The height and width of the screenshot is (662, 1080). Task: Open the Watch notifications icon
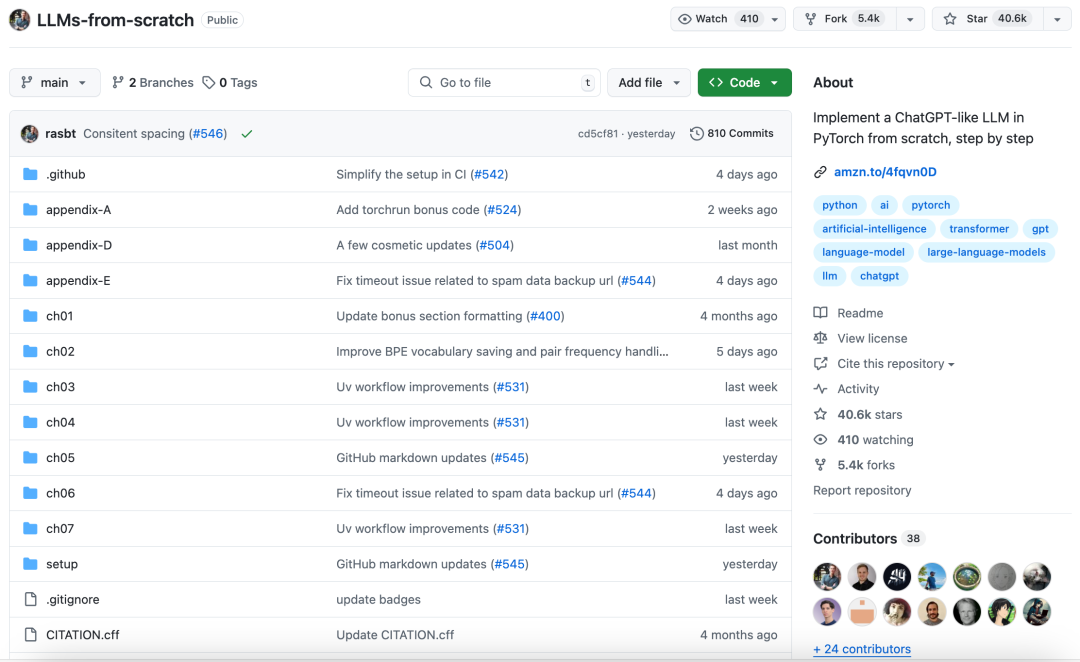pyautogui.click(x=684, y=18)
